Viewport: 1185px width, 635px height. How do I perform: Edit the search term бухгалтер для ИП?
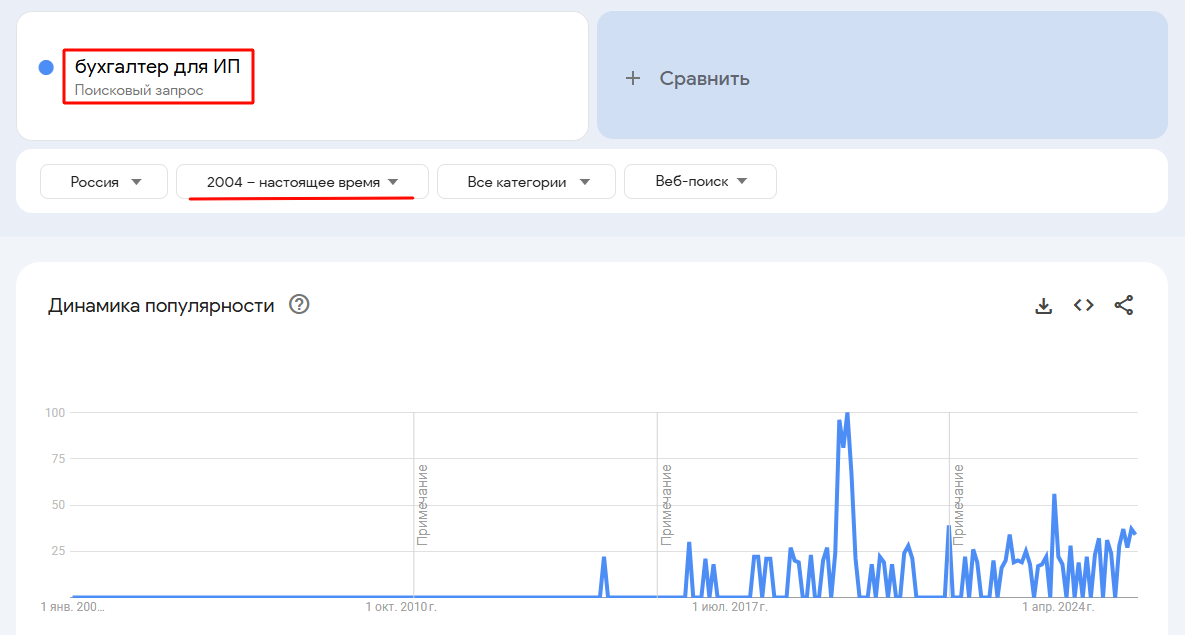click(157, 67)
